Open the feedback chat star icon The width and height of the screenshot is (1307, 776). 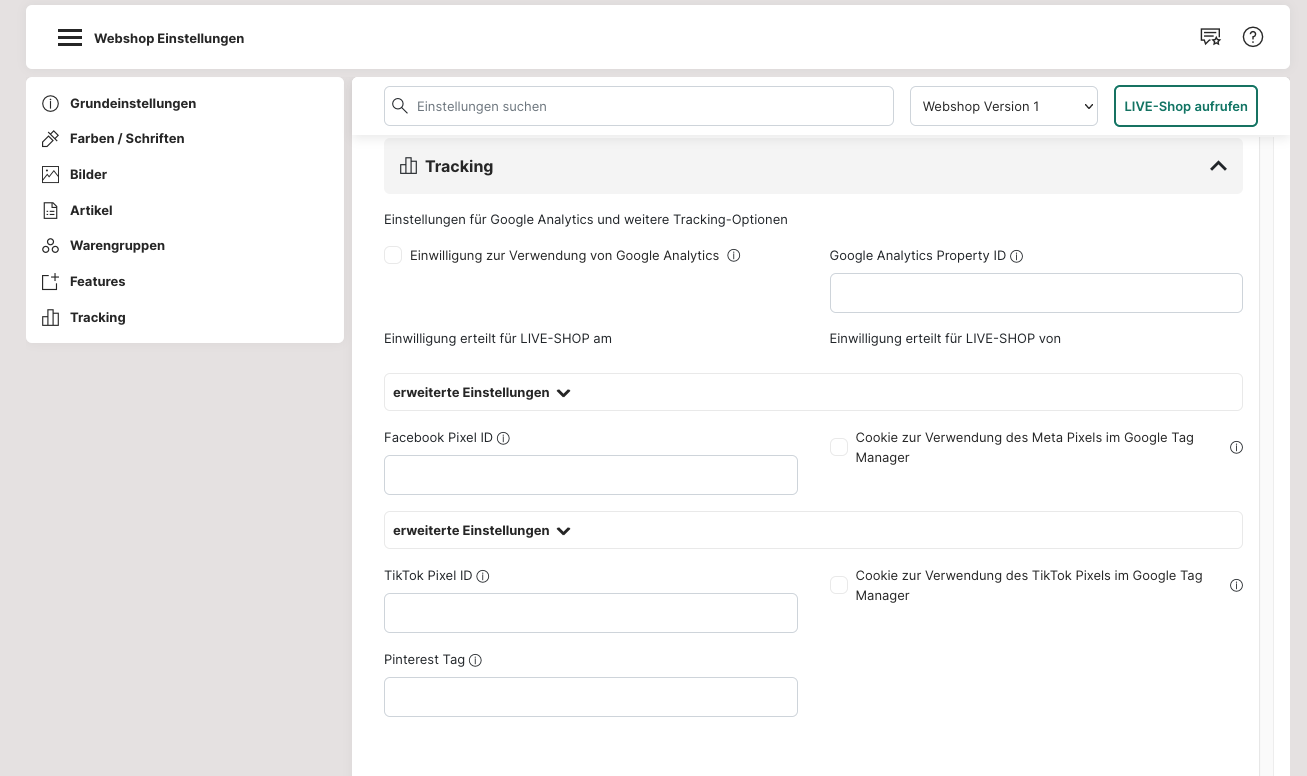tap(1210, 37)
